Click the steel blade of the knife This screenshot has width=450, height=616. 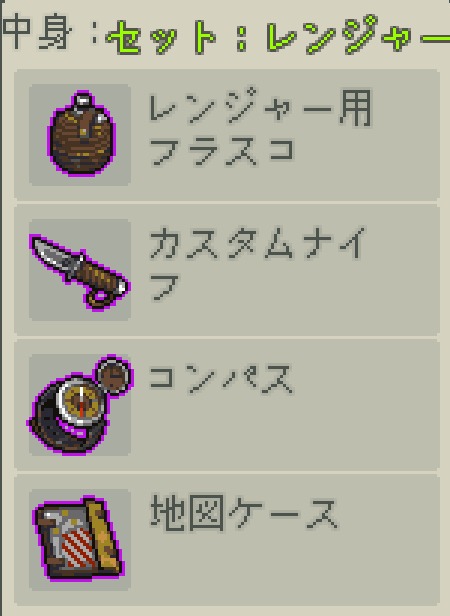point(55,255)
